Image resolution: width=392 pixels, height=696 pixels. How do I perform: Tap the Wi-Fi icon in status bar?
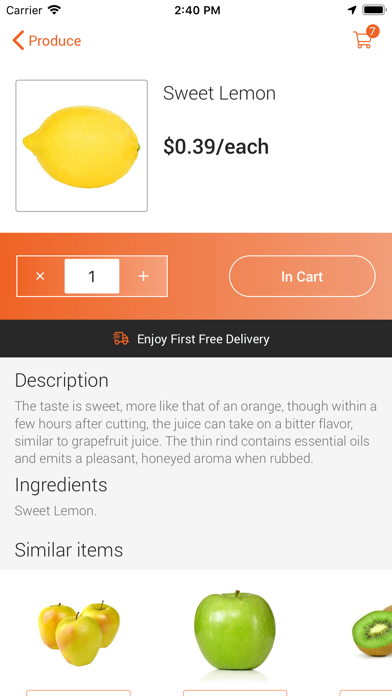pyautogui.click(x=54, y=10)
